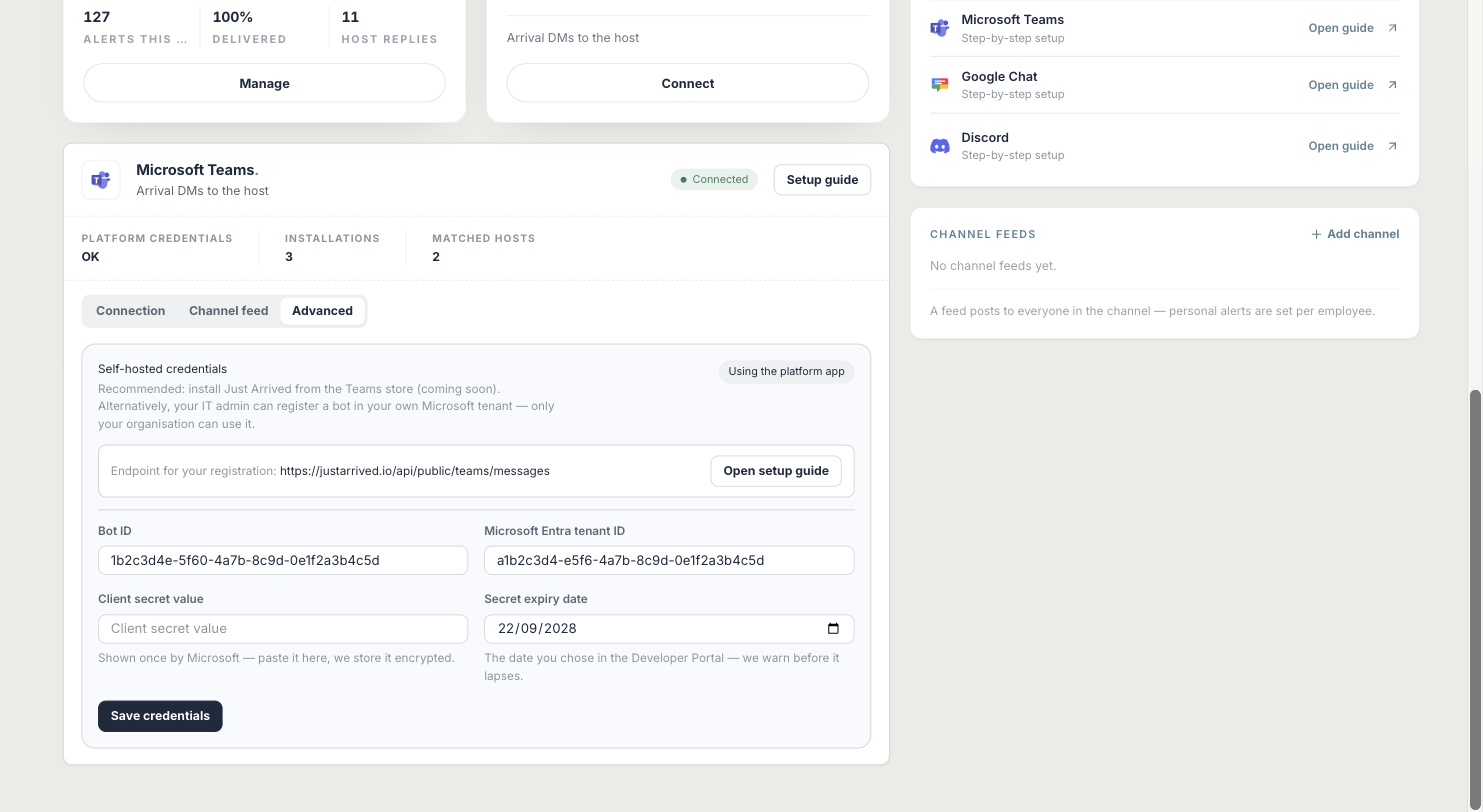The image size is (1483, 812).
Task: Click the Using the platform app badge
Action: 786,371
